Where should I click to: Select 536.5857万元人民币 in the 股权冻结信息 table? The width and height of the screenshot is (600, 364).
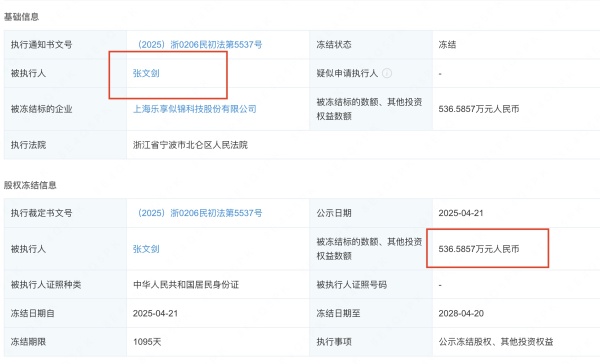tap(479, 249)
